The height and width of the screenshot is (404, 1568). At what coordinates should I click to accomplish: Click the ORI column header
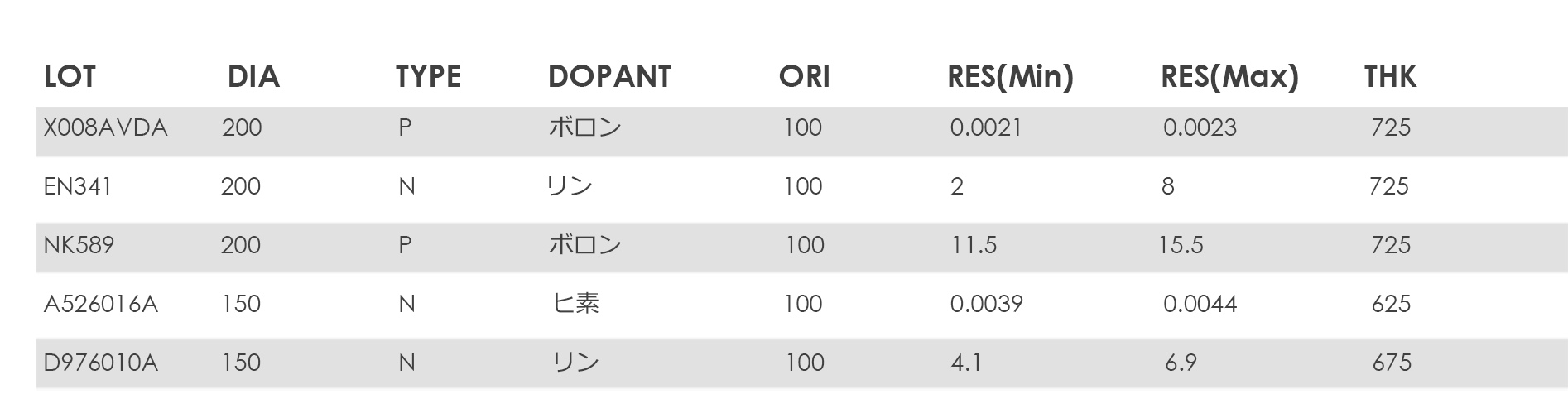[x=804, y=77]
